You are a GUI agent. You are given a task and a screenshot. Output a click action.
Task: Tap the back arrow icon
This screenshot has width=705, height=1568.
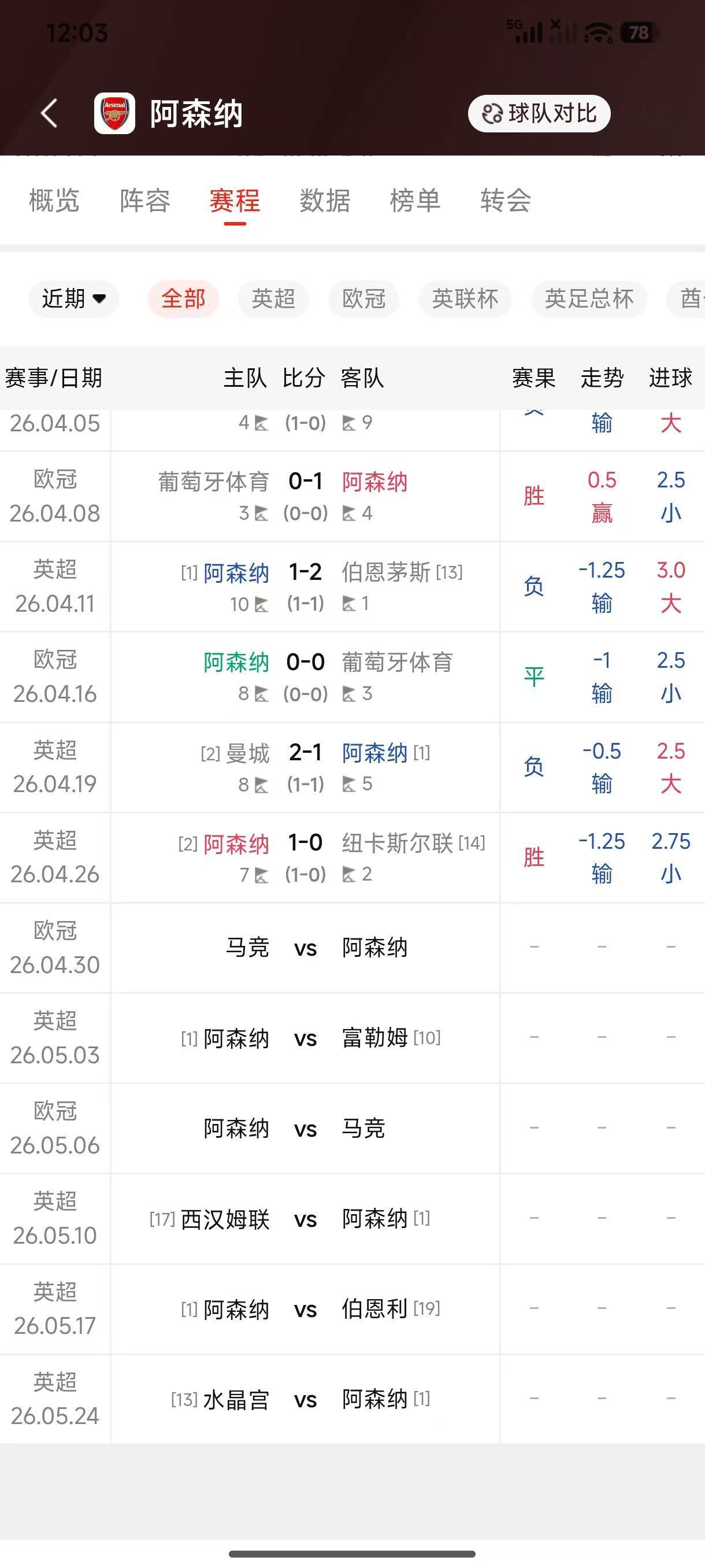point(49,113)
